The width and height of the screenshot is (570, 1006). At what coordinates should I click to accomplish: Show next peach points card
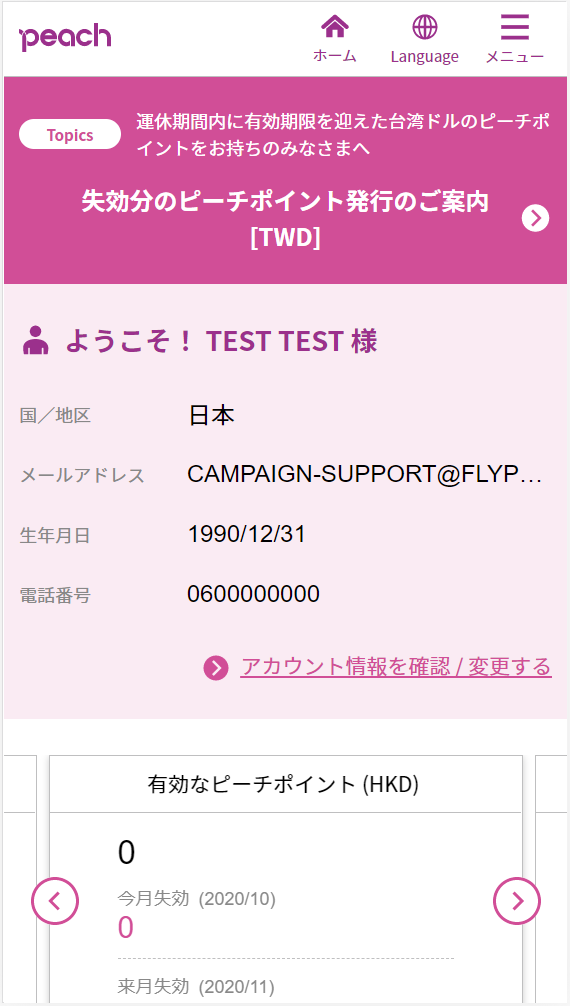click(517, 901)
